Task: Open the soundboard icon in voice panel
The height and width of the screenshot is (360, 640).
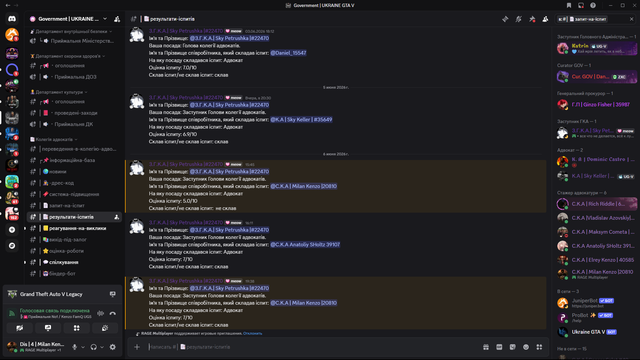Action: coord(105,328)
